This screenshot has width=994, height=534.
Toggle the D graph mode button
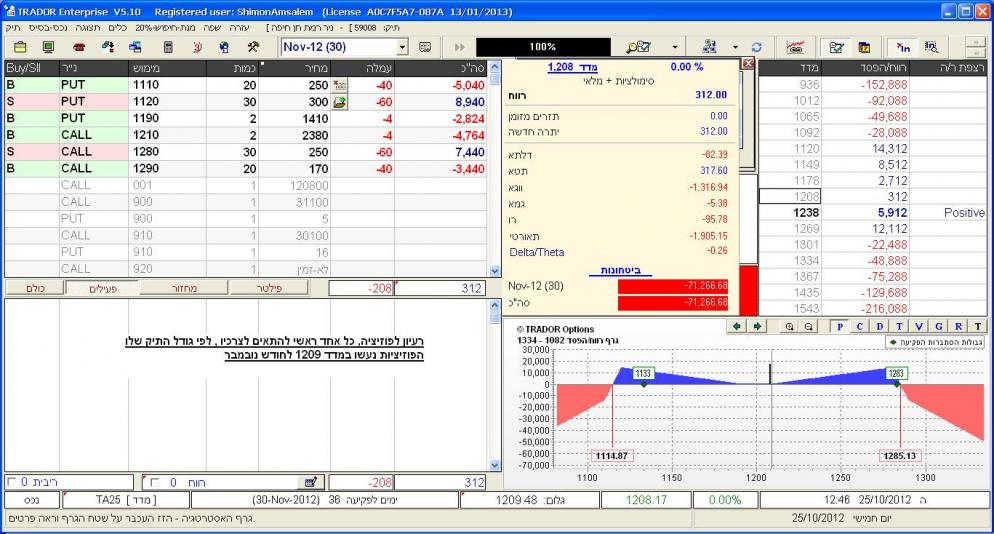click(x=879, y=326)
